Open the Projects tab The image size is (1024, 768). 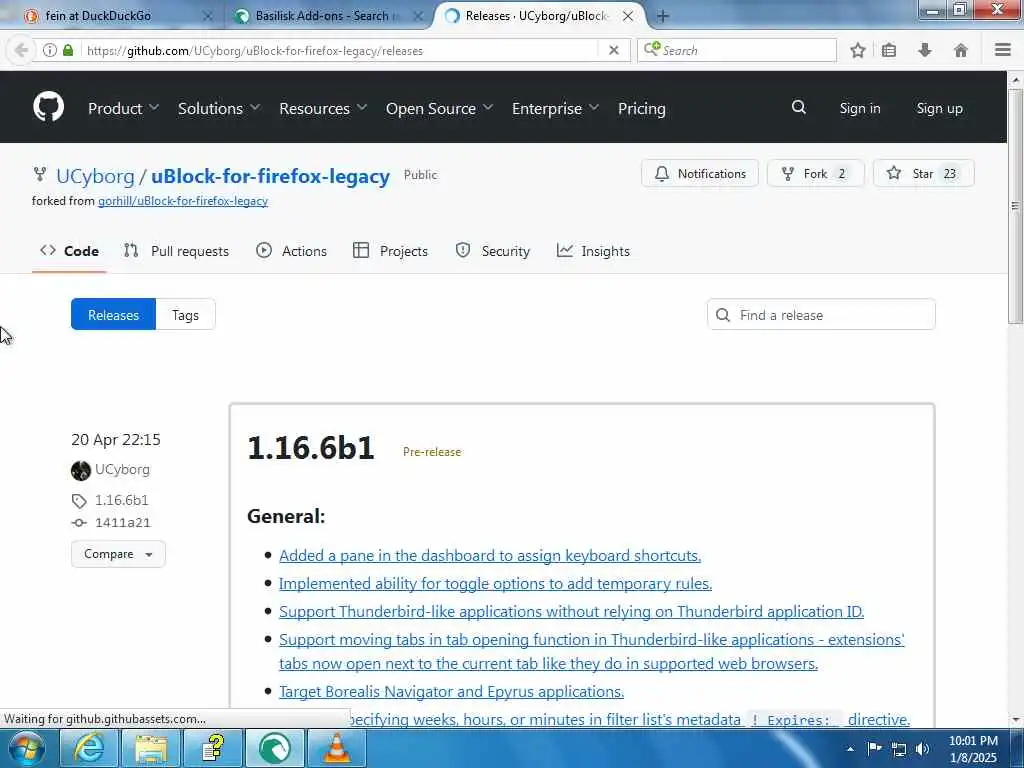pos(391,251)
